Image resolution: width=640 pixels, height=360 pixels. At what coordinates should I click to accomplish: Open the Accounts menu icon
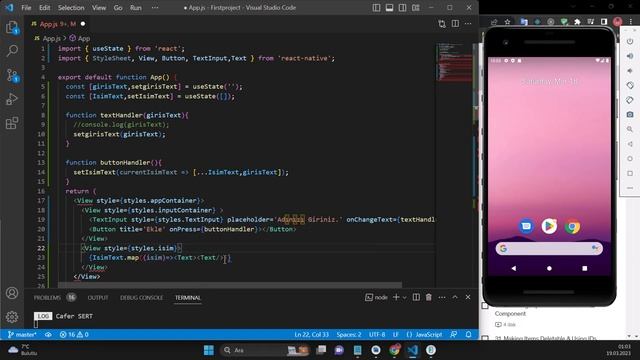(x=12, y=293)
